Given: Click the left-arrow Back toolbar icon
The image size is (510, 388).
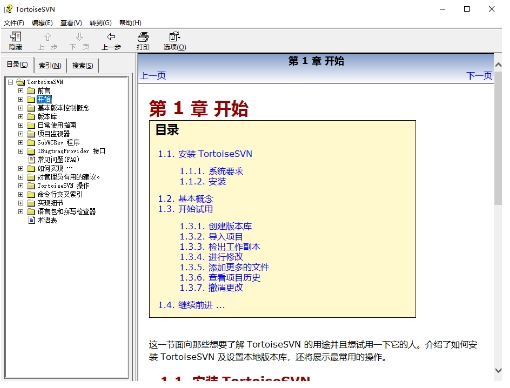Looking at the screenshot, I should (x=111, y=40).
